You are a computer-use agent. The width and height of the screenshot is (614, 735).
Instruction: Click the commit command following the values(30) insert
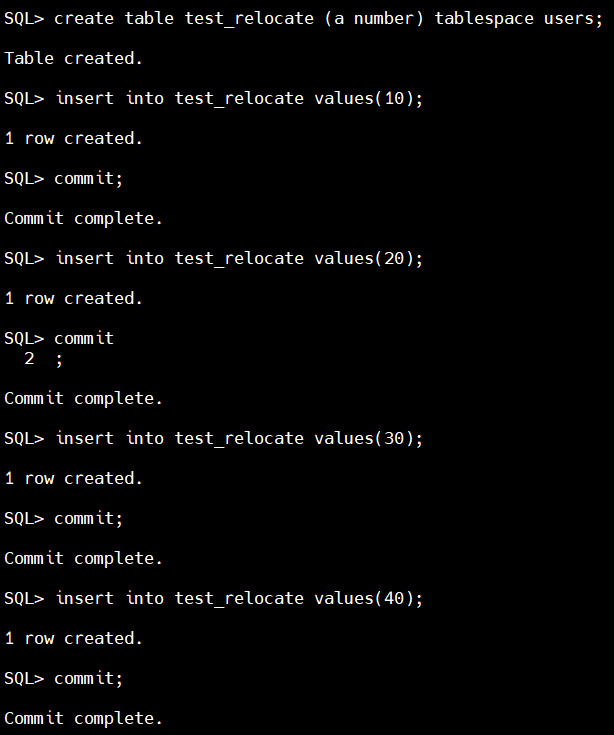(88, 518)
